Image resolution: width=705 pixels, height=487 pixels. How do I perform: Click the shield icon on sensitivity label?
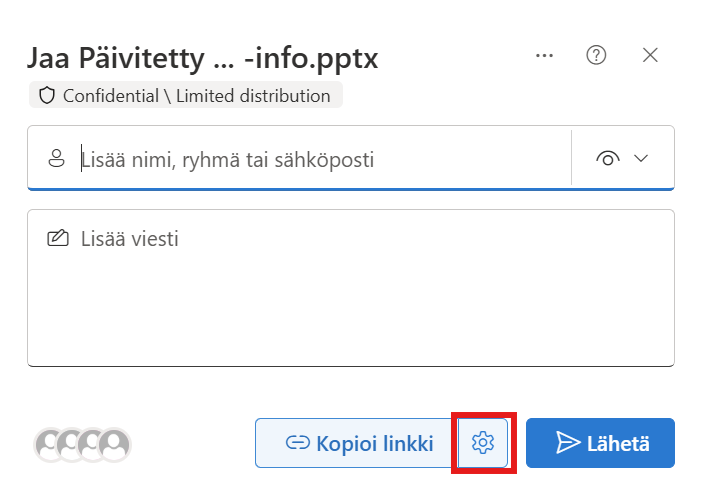coord(46,96)
